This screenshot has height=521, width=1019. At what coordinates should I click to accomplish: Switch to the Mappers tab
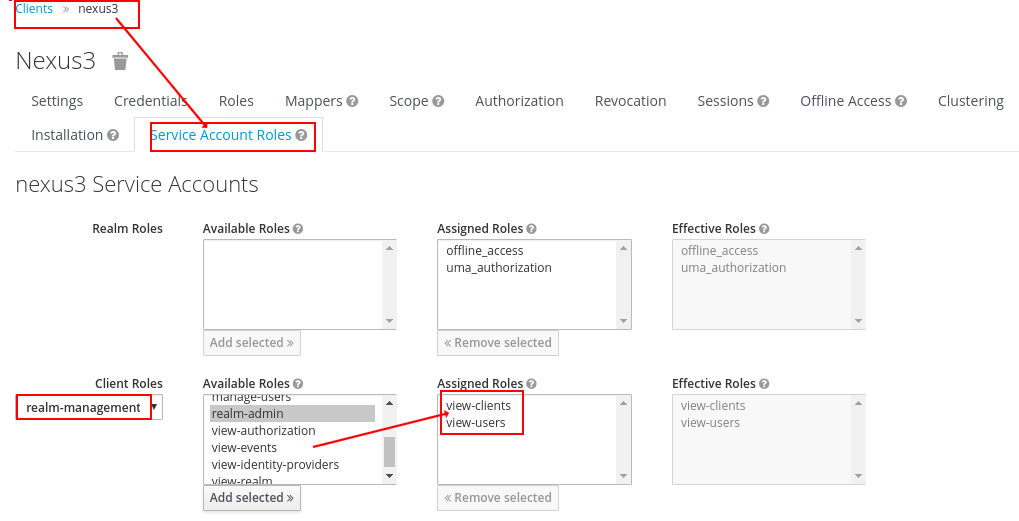(x=313, y=101)
